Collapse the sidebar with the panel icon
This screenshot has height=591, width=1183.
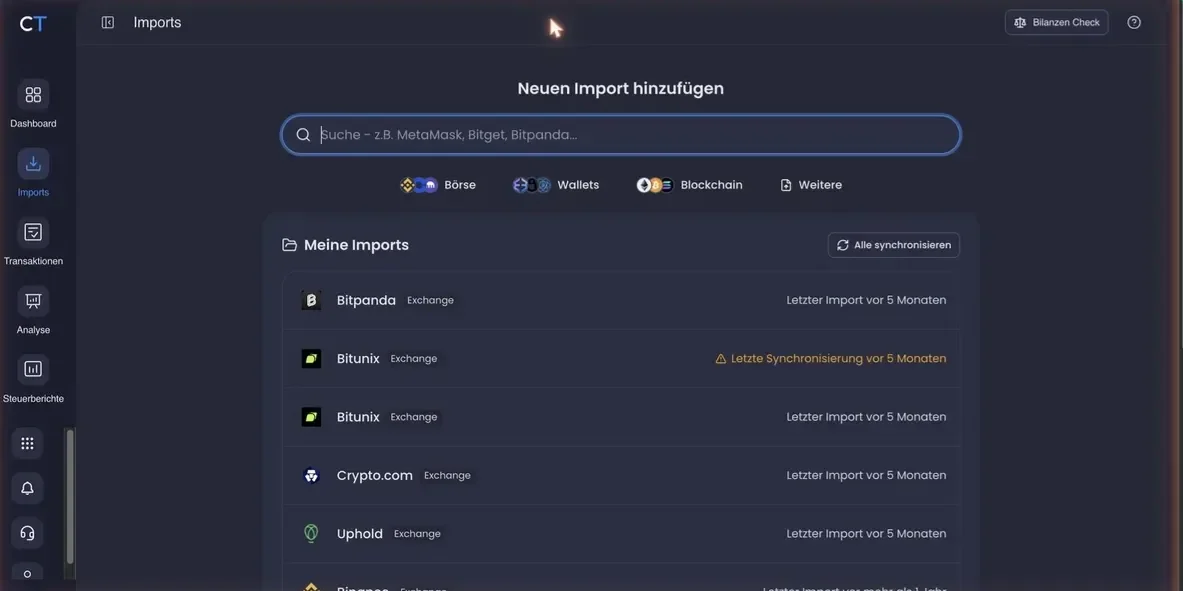pyautogui.click(x=108, y=23)
